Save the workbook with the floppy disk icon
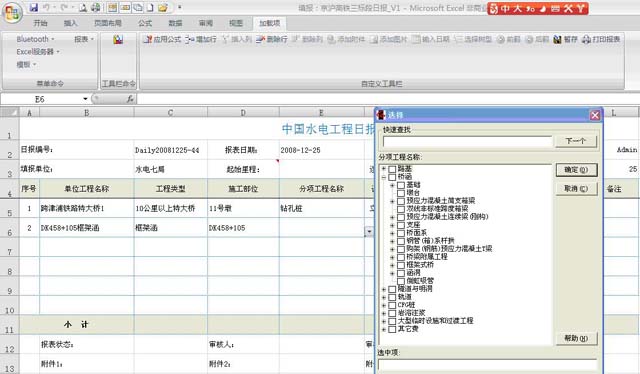Viewport: 640px width, 374px height. click(34, 7)
